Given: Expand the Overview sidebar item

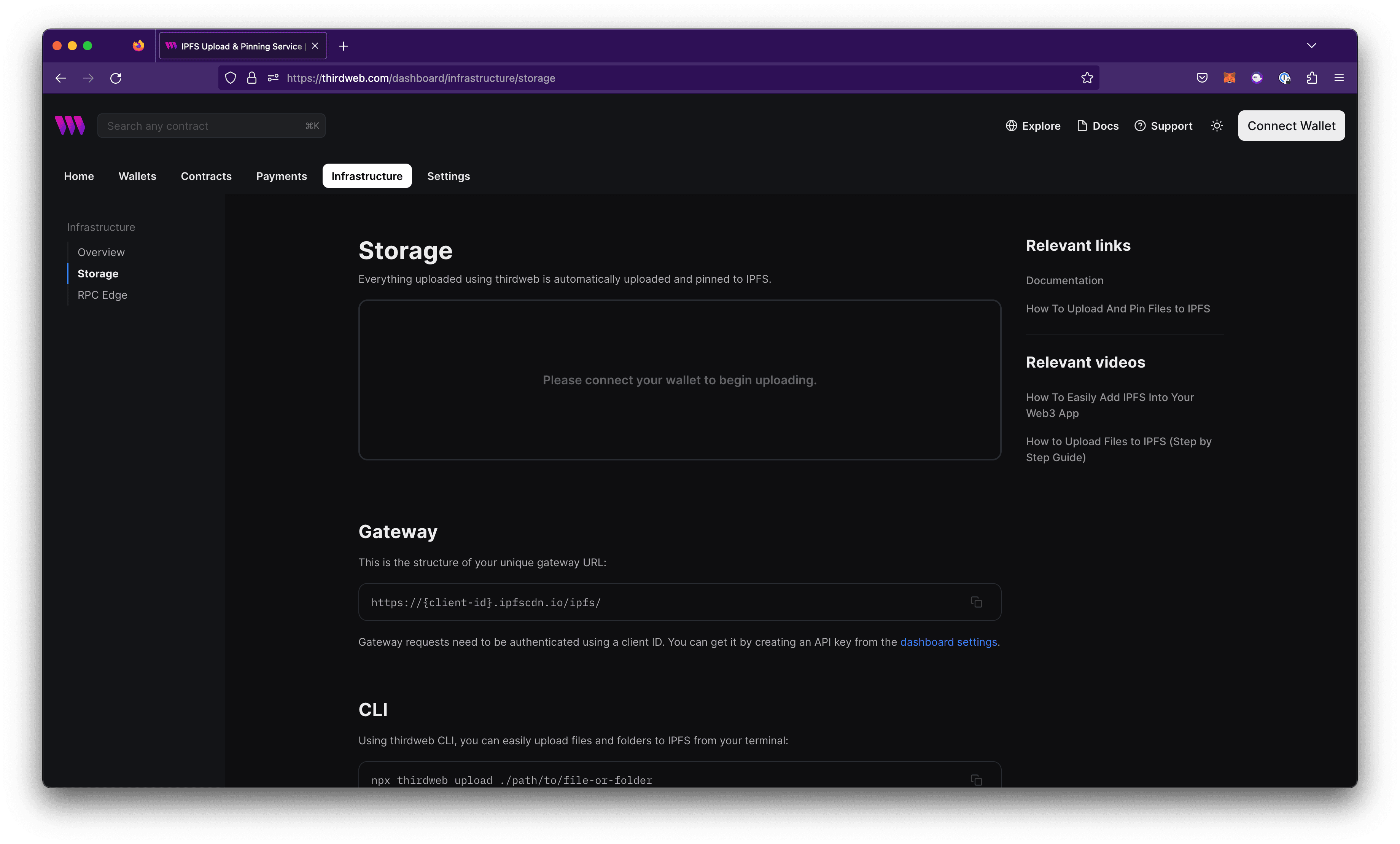Looking at the screenshot, I should (x=101, y=252).
